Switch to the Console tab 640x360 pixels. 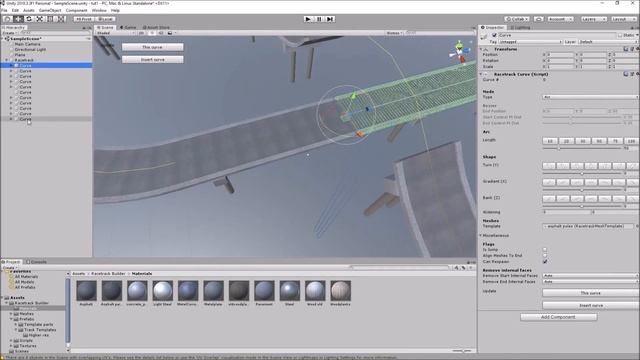(37, 262)
